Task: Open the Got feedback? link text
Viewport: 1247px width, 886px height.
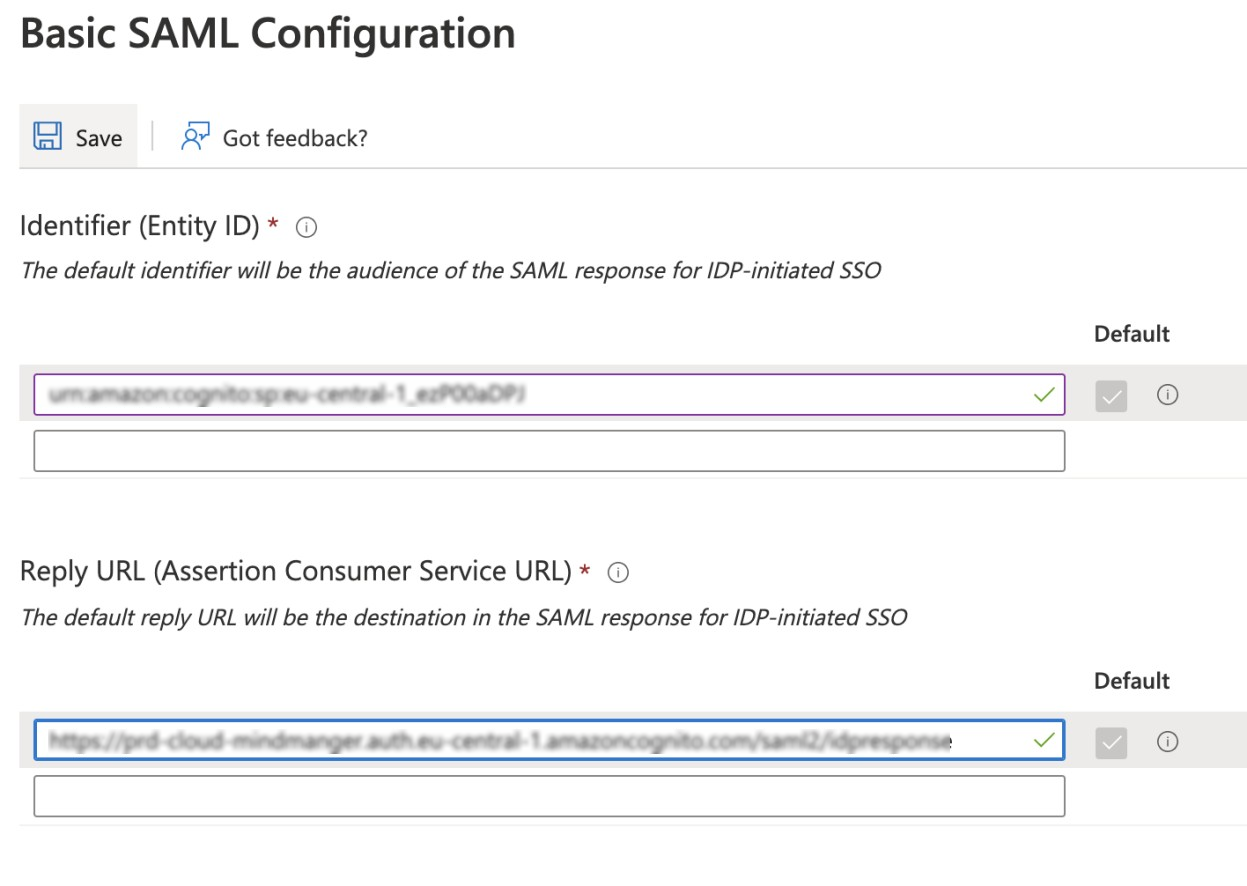Action: click(x=295, y=138)
